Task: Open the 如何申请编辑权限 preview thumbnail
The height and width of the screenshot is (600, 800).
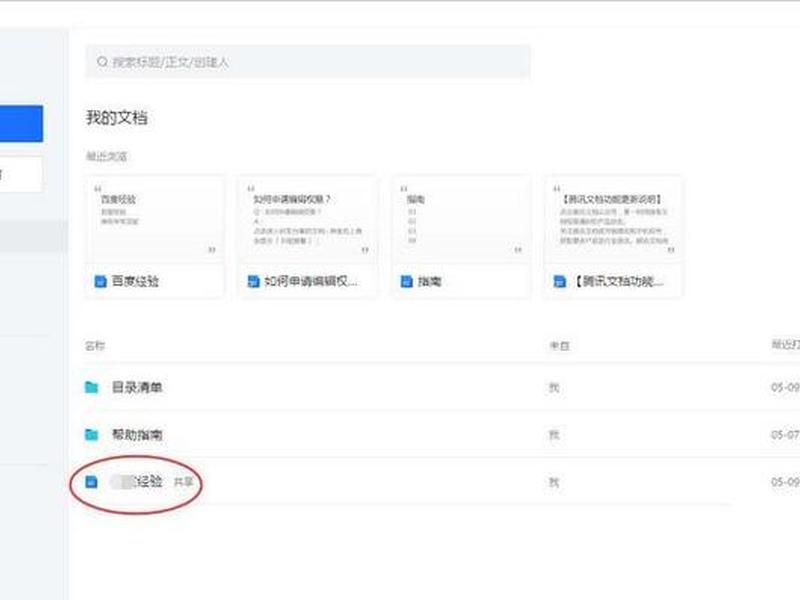Action: coord(308,219)
